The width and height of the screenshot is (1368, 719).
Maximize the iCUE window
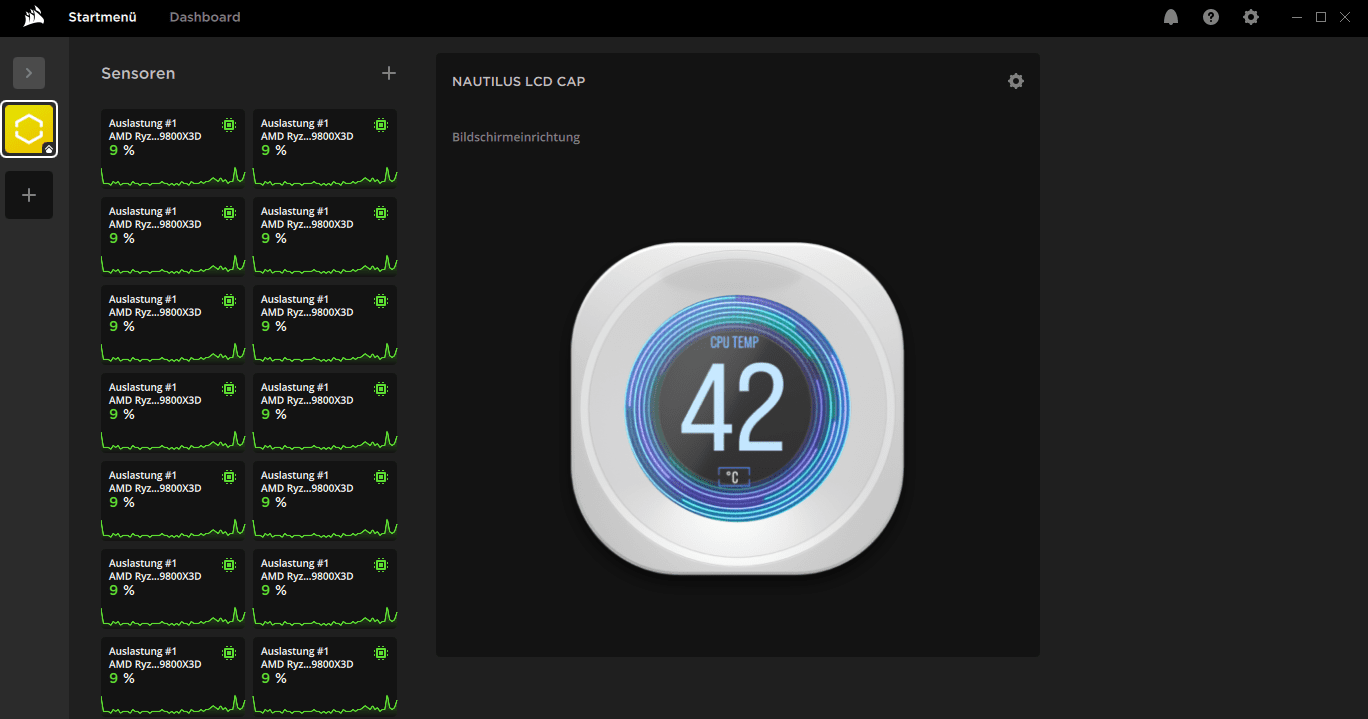1321,17
